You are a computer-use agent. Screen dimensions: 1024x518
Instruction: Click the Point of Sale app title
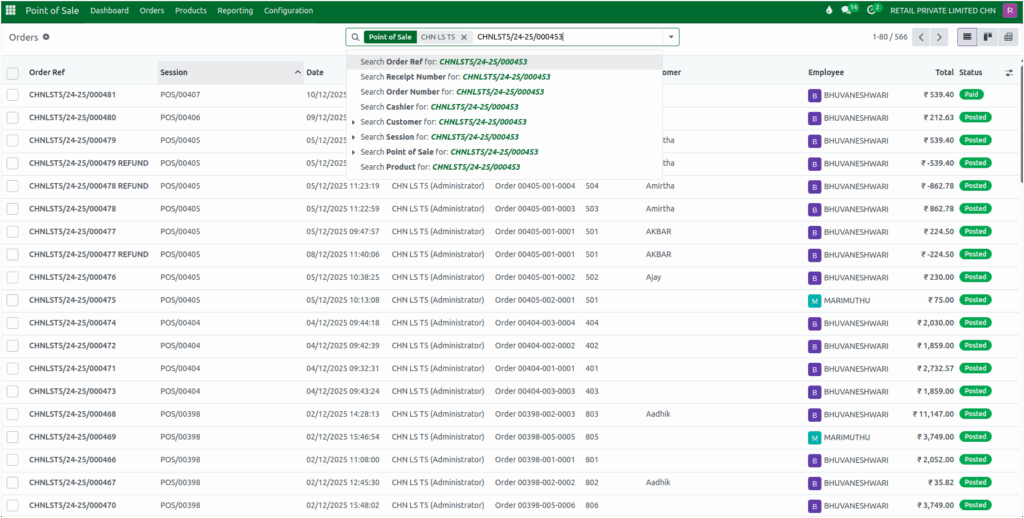coord(52,10)
